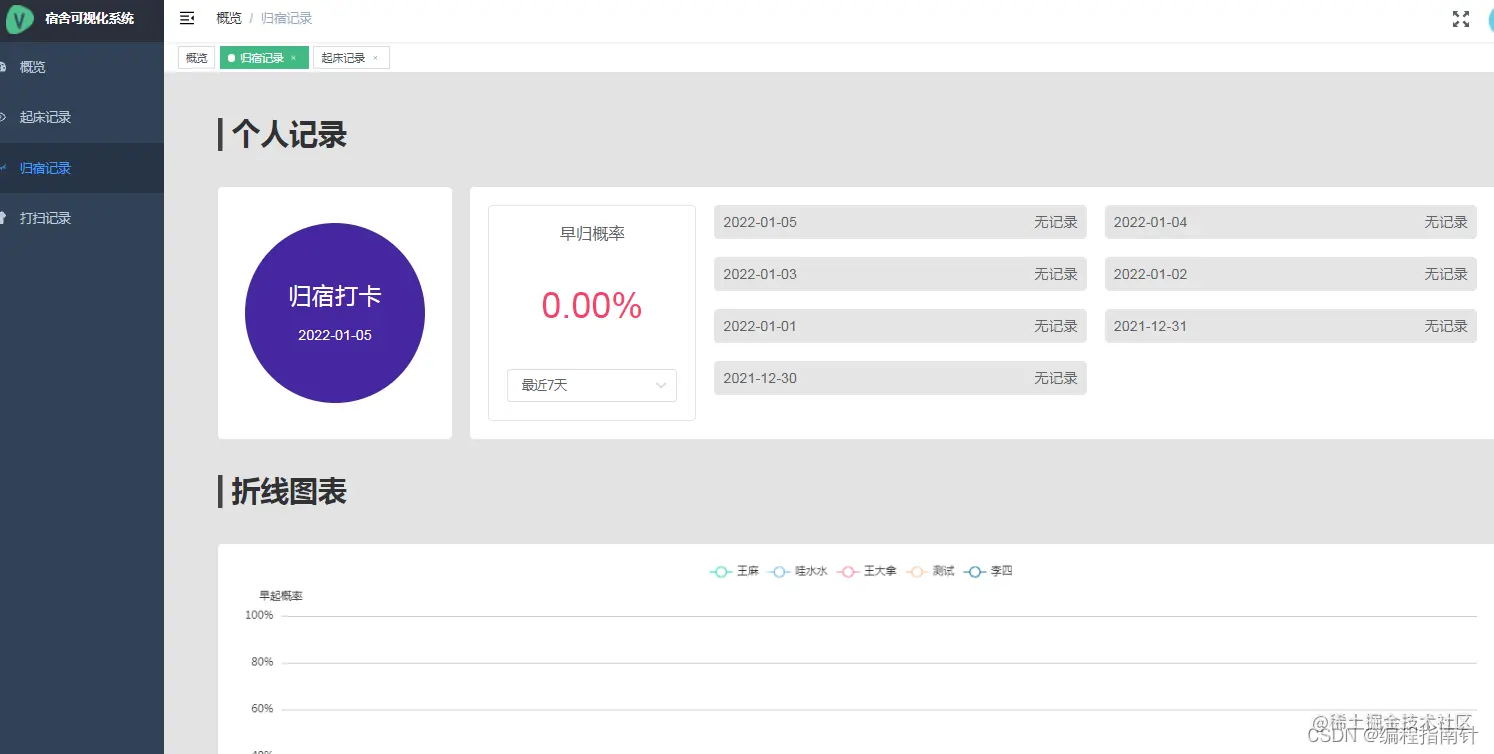Click the 2022-01-03 record row
1494x754 pixels.
pyautogui.click(x=900, y=274)
